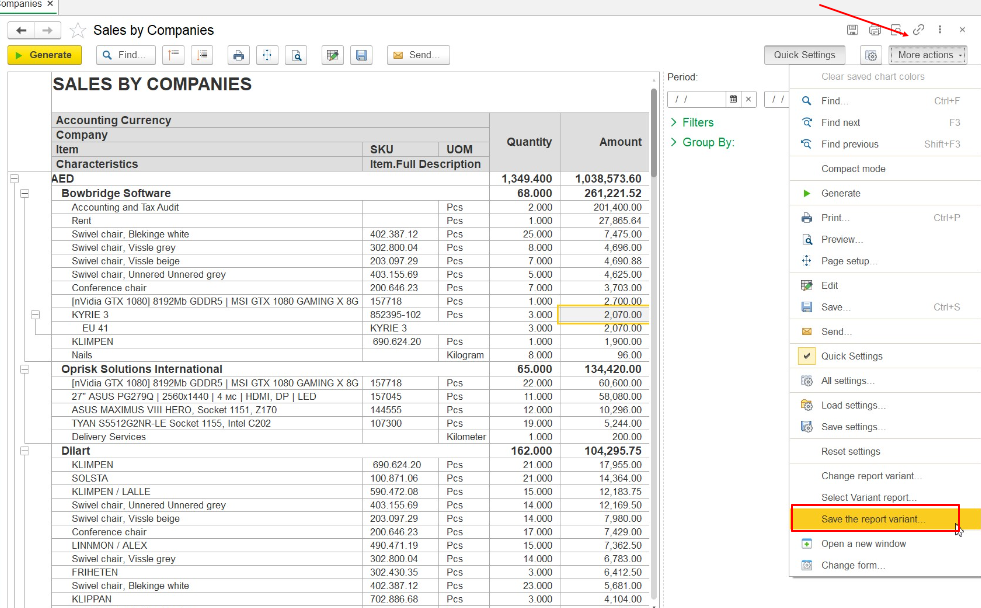Open print preview from the toolbar
The image size is (981, 608).
tap(295, 55)
